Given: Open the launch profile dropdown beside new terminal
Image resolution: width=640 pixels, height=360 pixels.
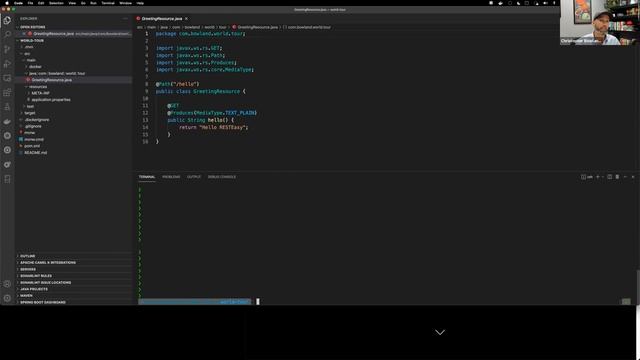Looking at the screenshot, I should [x=602, y=177].
